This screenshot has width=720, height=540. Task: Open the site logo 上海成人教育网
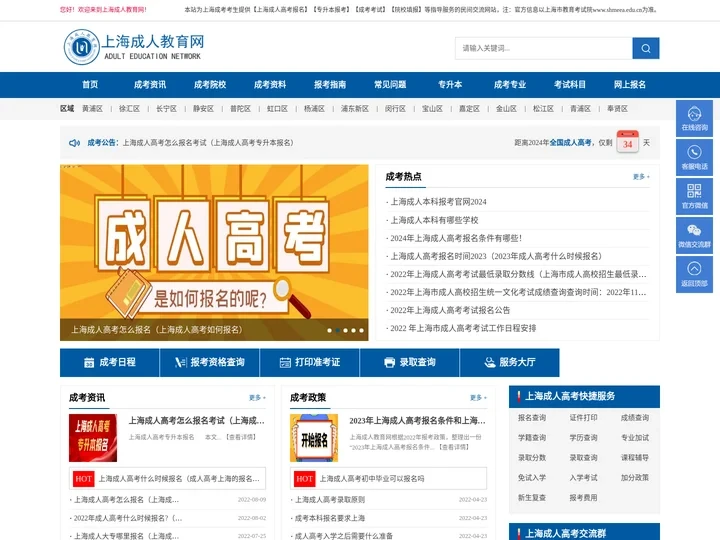pyautogui.click(x=134, y=47)
